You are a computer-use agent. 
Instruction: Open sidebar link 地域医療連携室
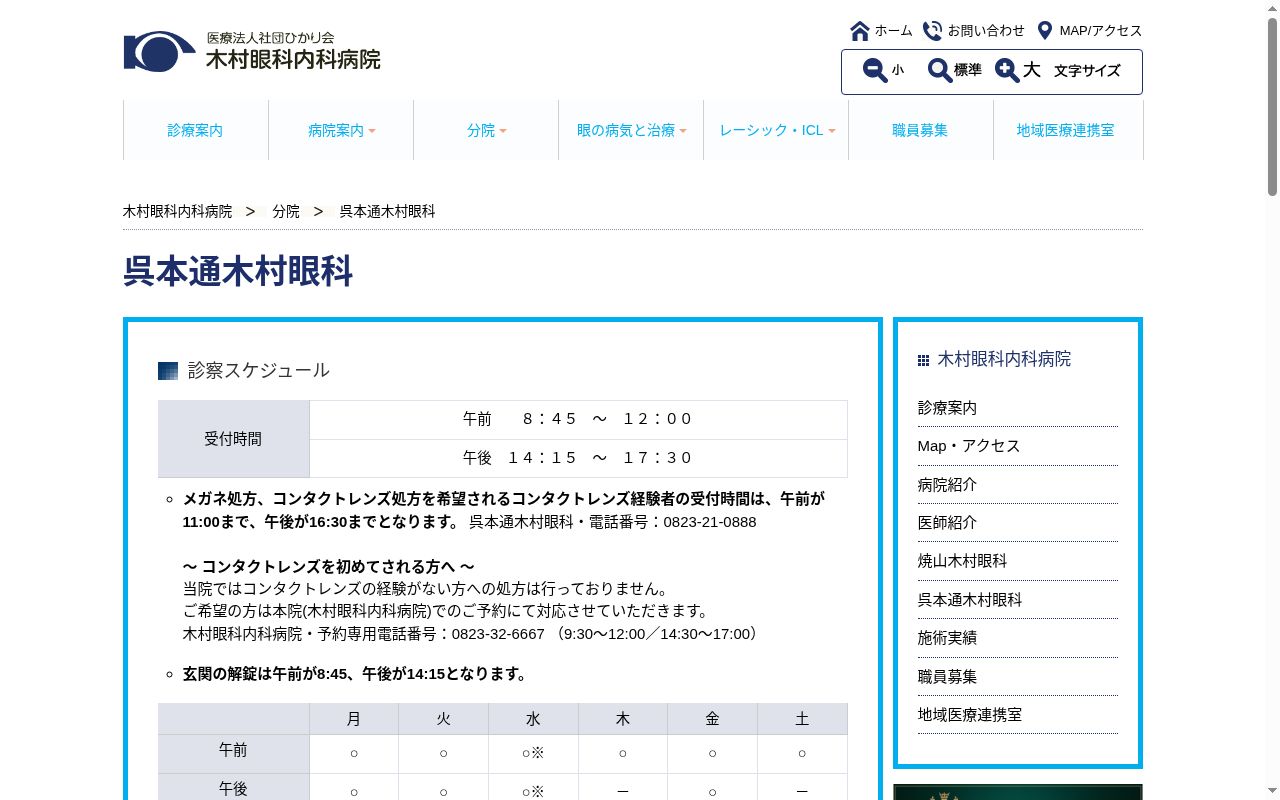pyautogui.click(x=970, y=715)
